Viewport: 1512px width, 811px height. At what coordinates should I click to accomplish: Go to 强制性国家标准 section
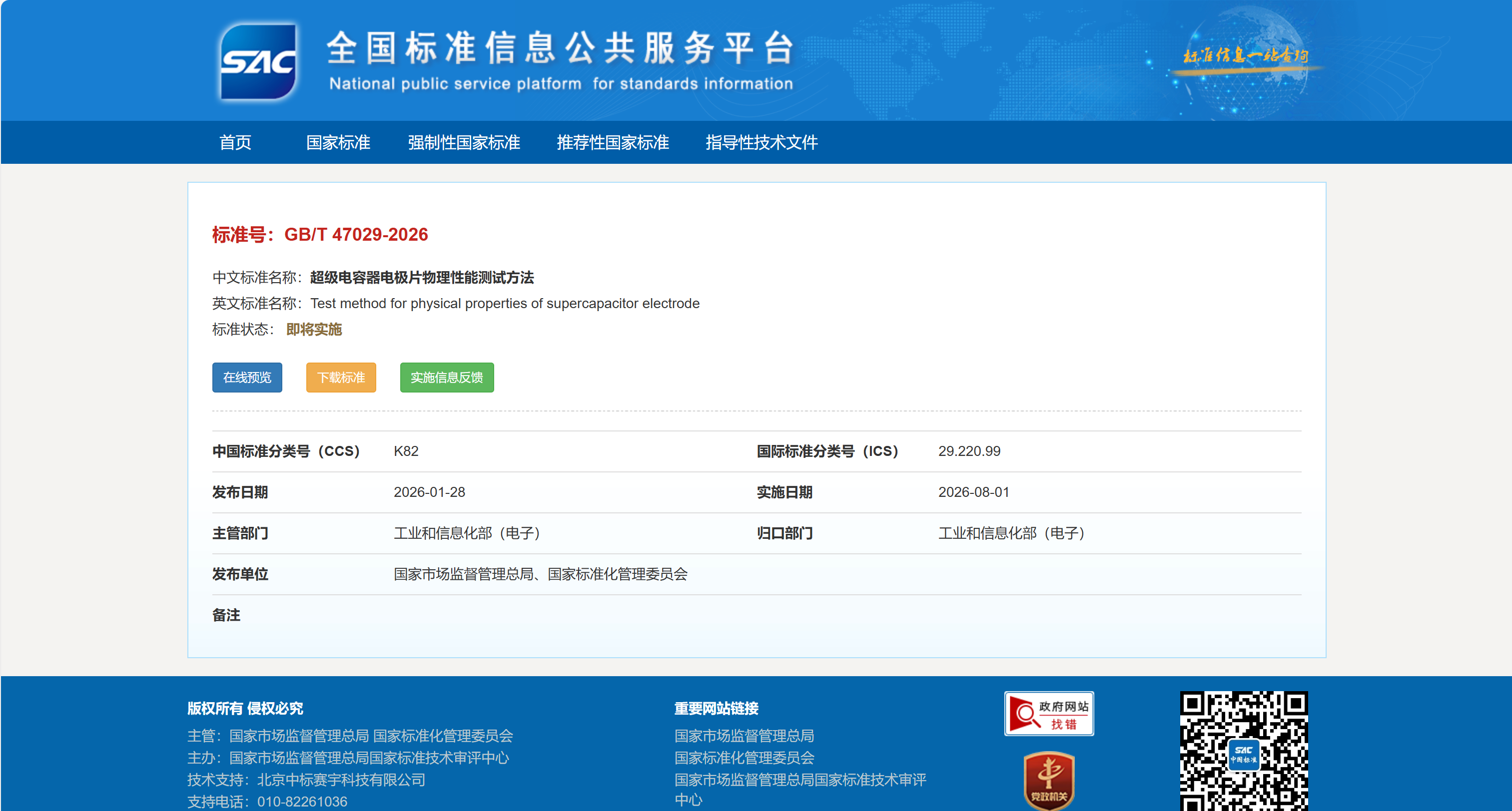coord(464,143)
